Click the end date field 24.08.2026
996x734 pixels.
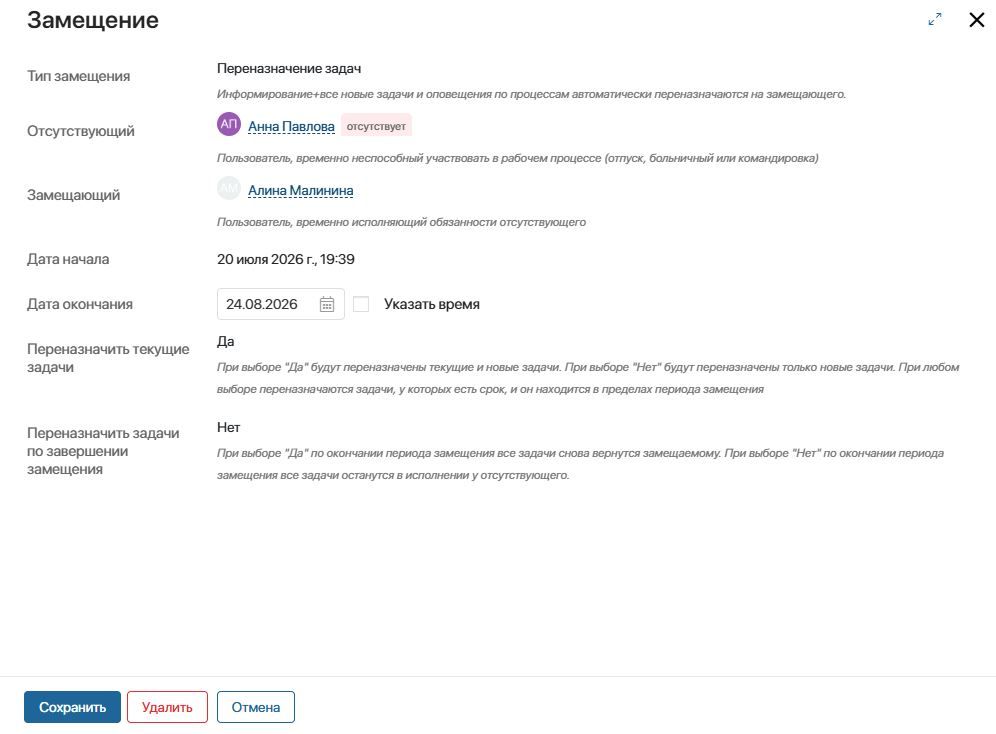click(x=281, y=304)
